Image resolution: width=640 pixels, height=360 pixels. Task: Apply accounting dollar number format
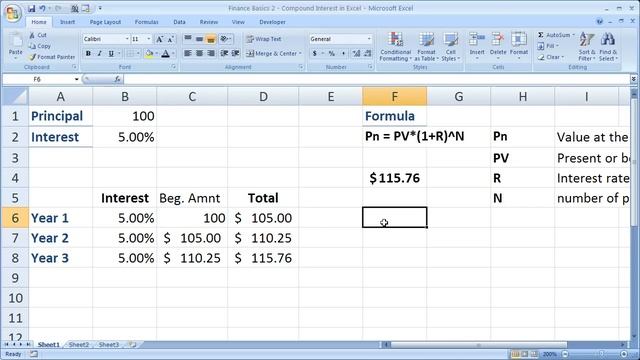point(314,53)
